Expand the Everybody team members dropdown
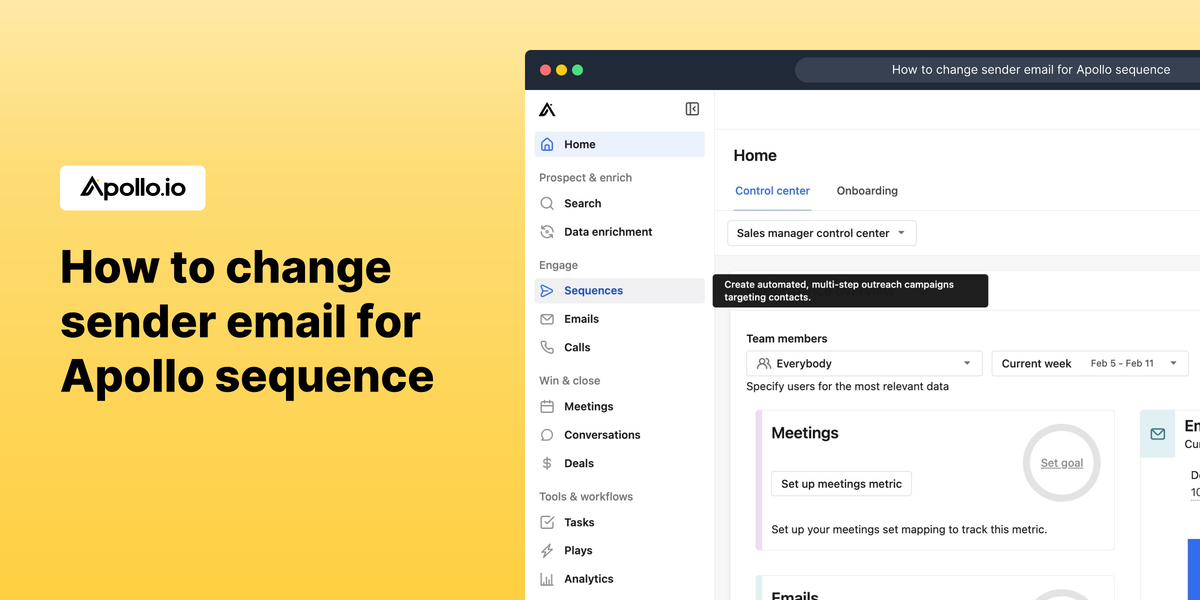Viewport: 1200px width, 600px height. pyautogui.click(x=863, y=363)
